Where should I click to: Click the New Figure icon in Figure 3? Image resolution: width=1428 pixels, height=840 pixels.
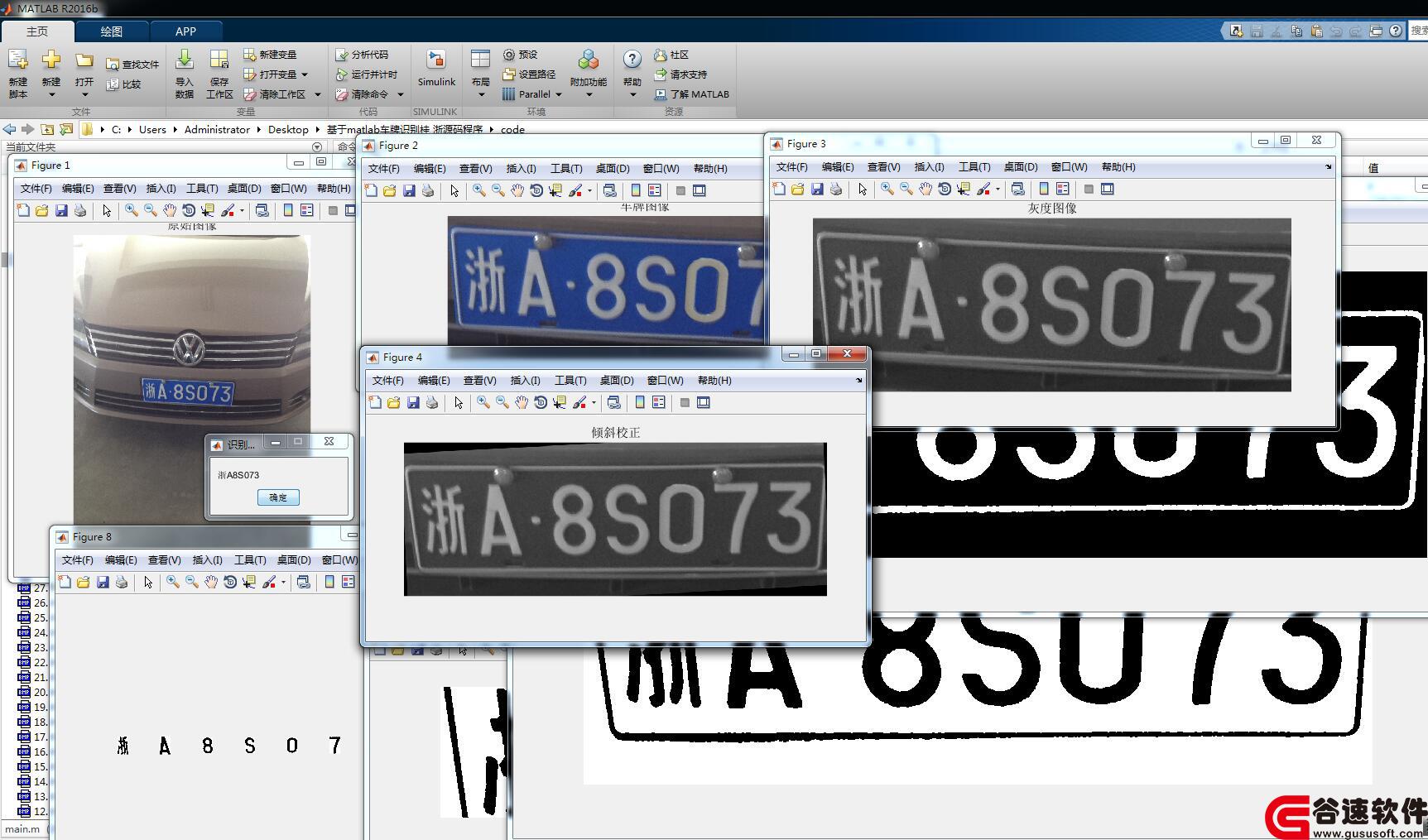[x=778, y=189]
